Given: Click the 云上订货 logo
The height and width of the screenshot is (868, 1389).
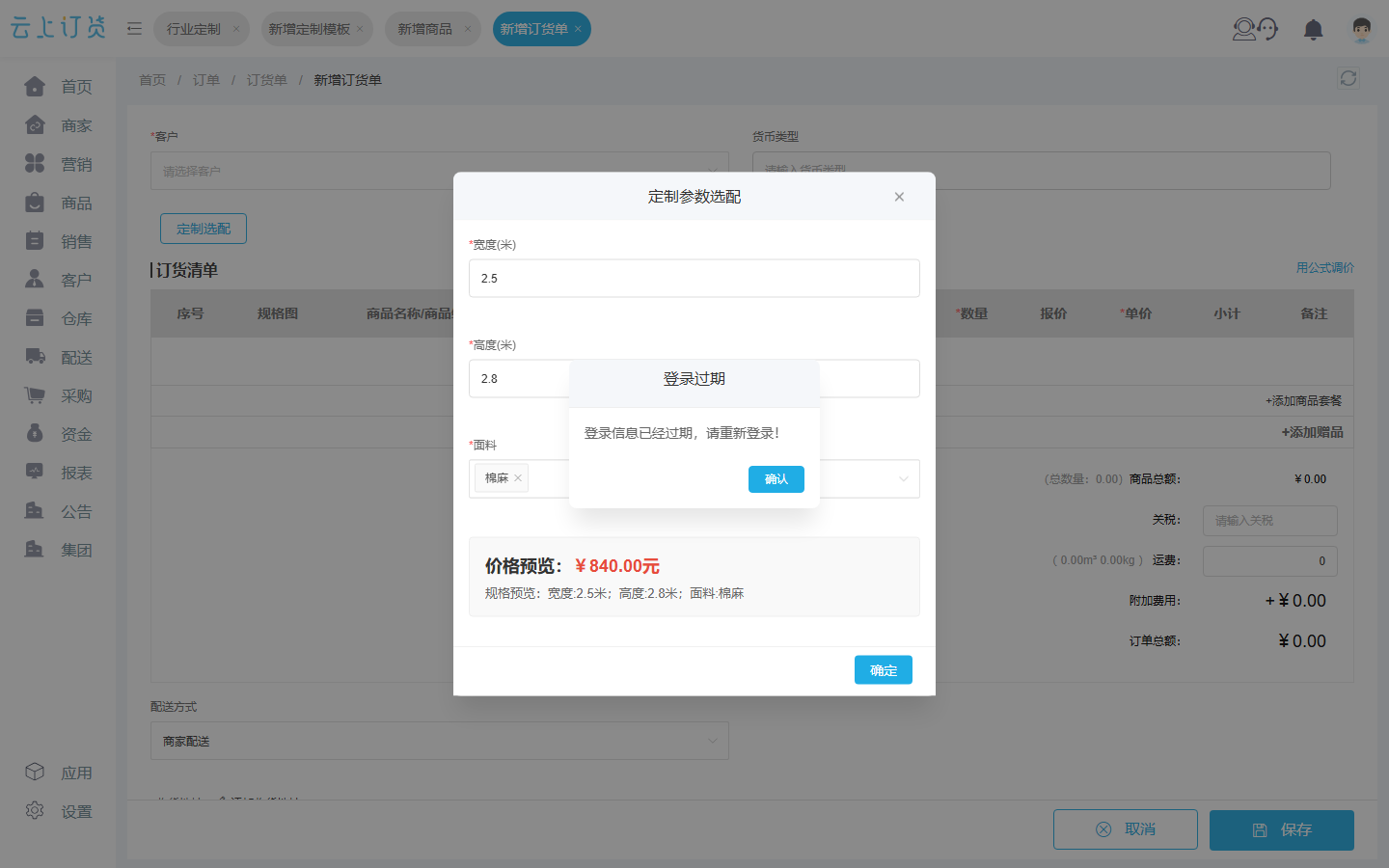Looking at the screenshot, I should [58, 28].
